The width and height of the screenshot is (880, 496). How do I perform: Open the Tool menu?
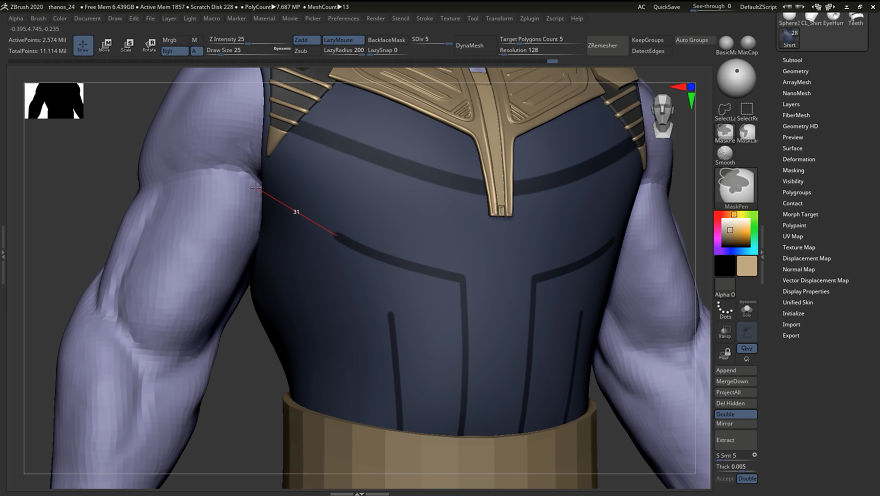pos(473,19)
